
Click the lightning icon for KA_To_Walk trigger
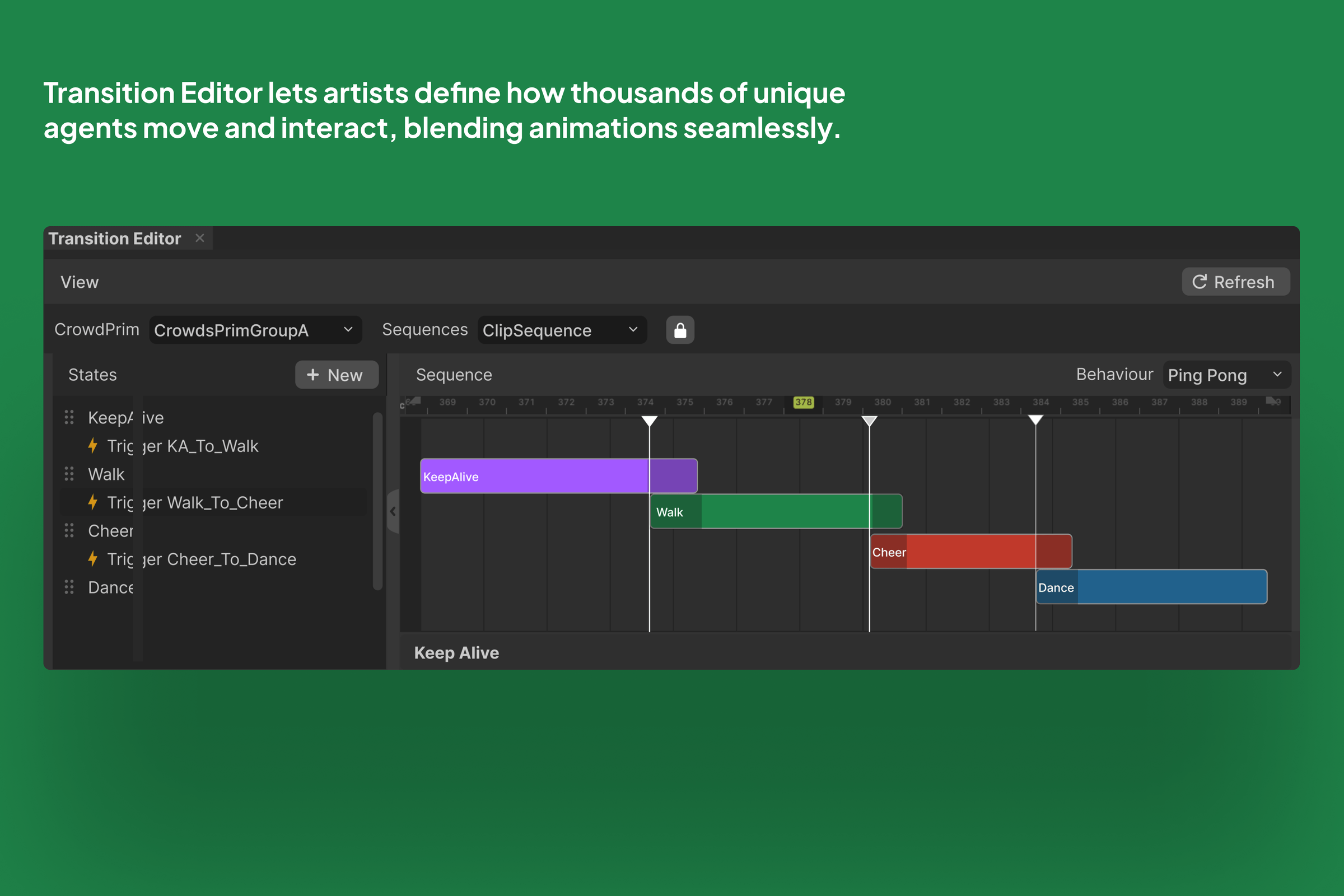pos(92,446)
